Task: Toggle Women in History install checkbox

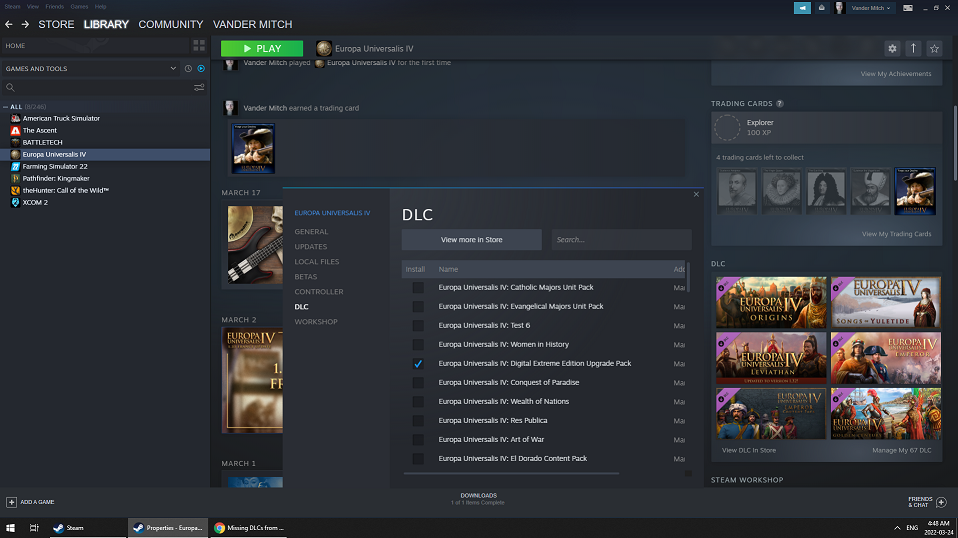Action: tap(418, 344)
